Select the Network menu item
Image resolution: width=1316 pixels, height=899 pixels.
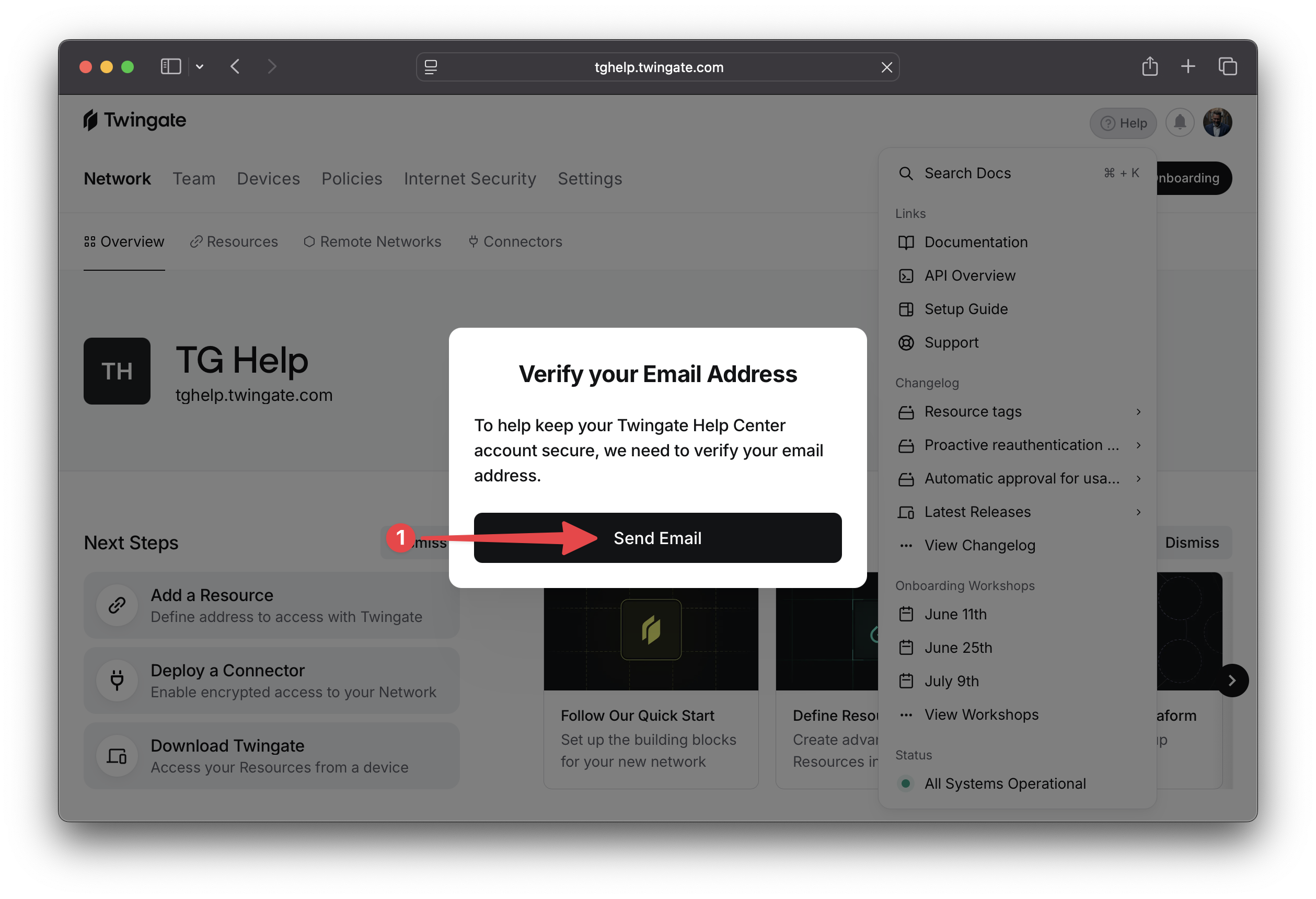[117, 178]
